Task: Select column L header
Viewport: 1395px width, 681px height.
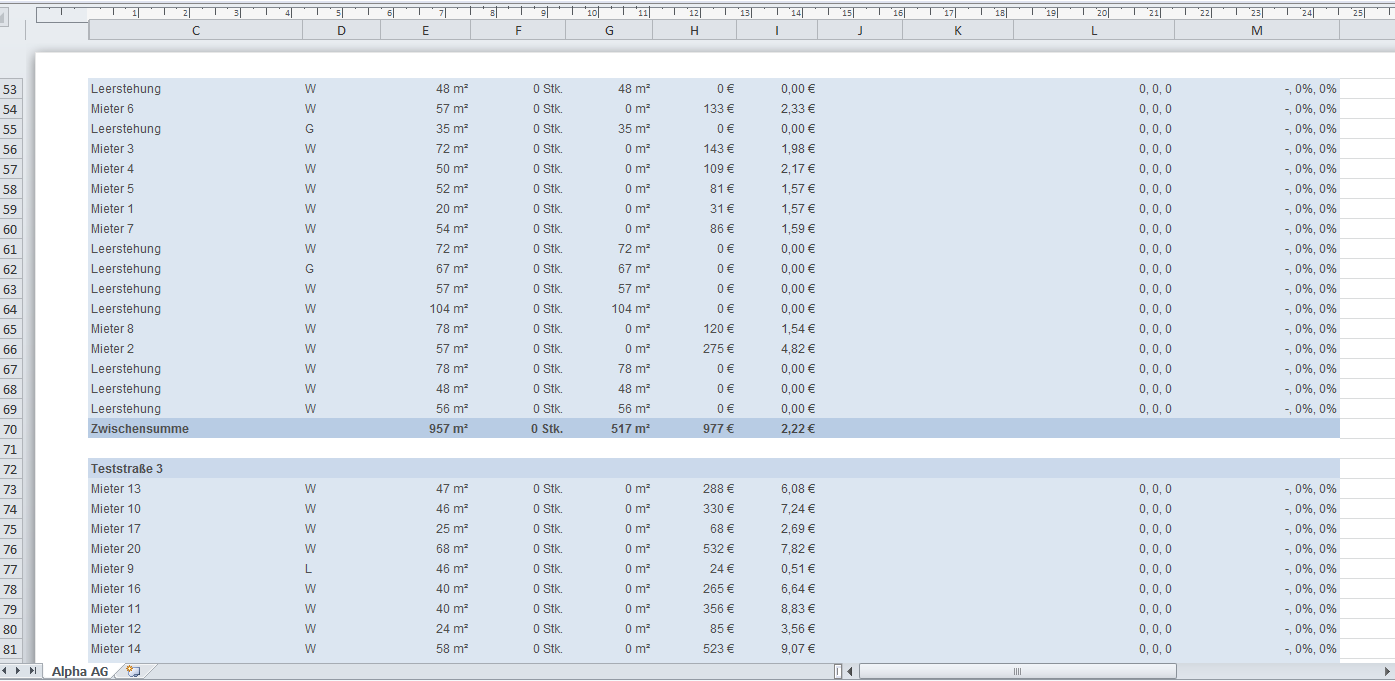Action: [1094, 31]
